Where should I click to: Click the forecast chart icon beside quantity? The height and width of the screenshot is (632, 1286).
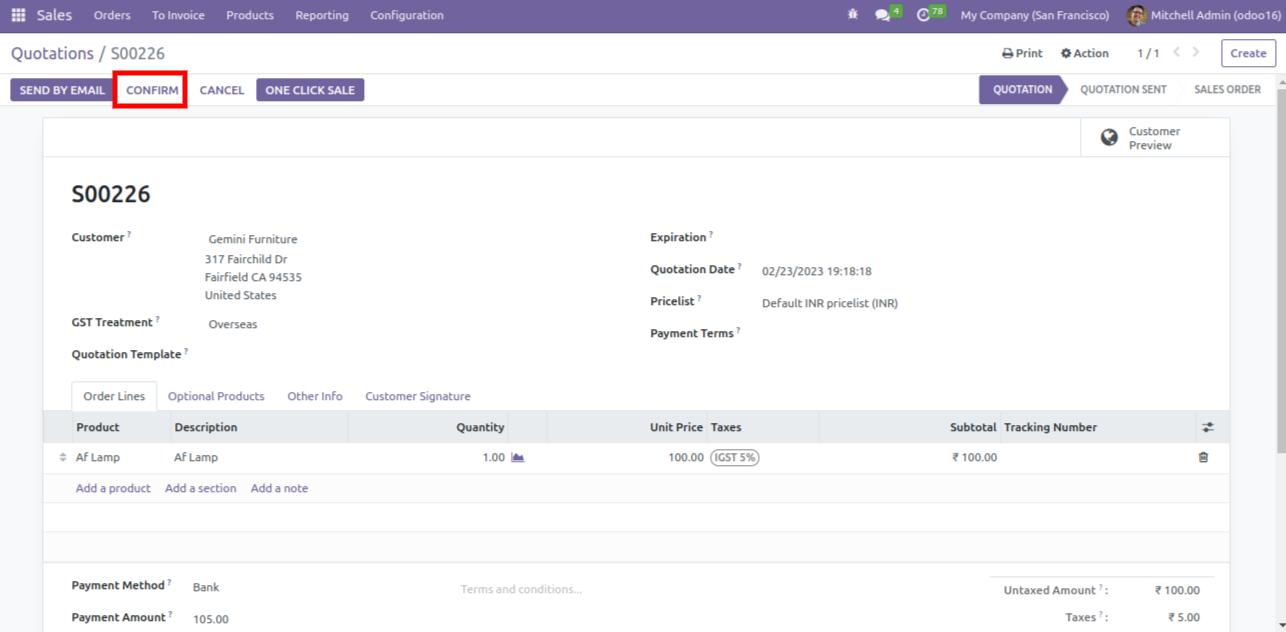[518, 457]
